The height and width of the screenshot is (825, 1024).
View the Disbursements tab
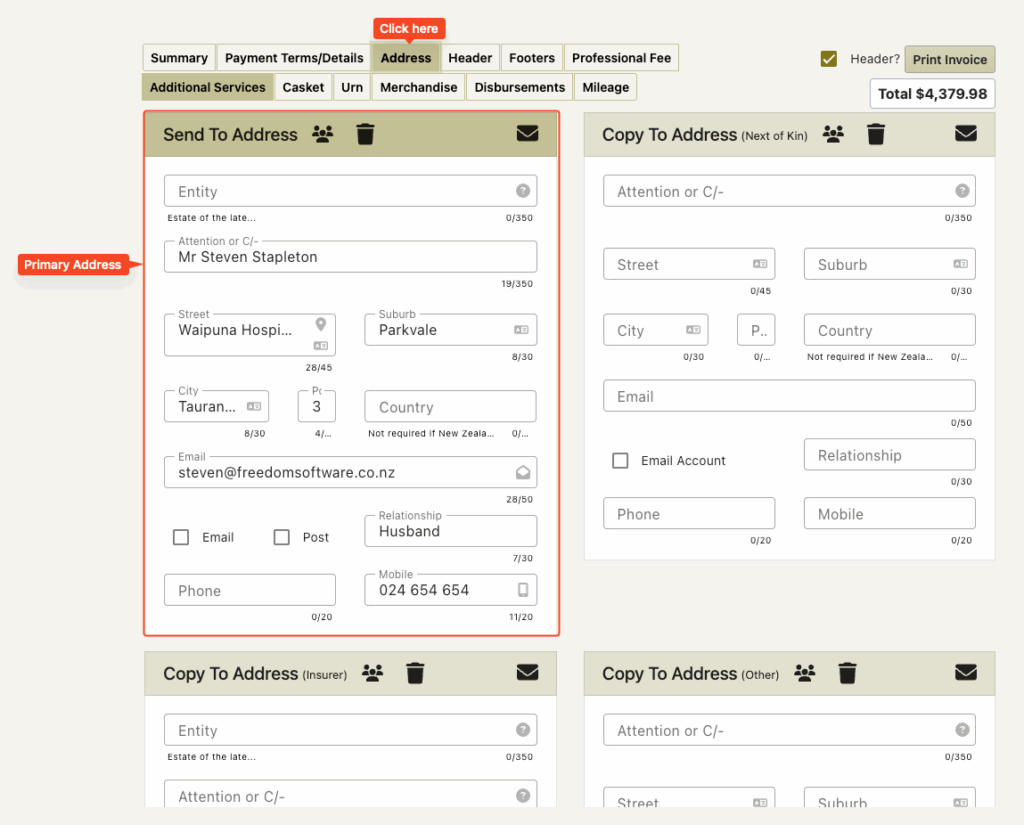coord(519,87)
